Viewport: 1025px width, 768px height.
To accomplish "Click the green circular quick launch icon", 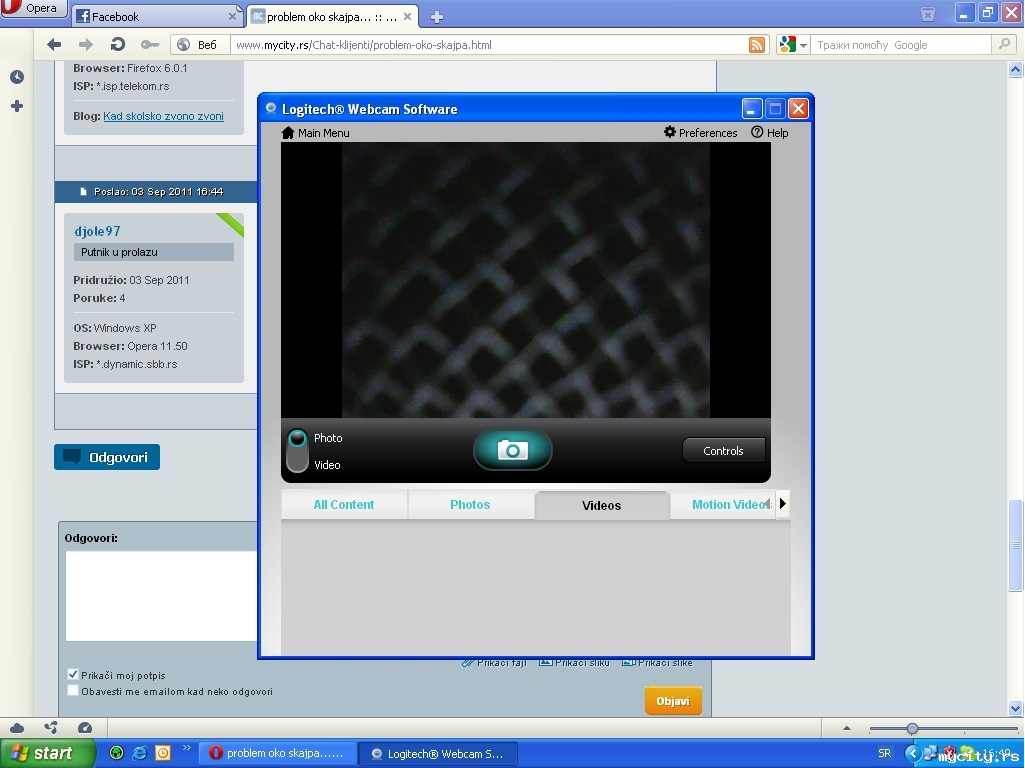I will click(116, 753).
